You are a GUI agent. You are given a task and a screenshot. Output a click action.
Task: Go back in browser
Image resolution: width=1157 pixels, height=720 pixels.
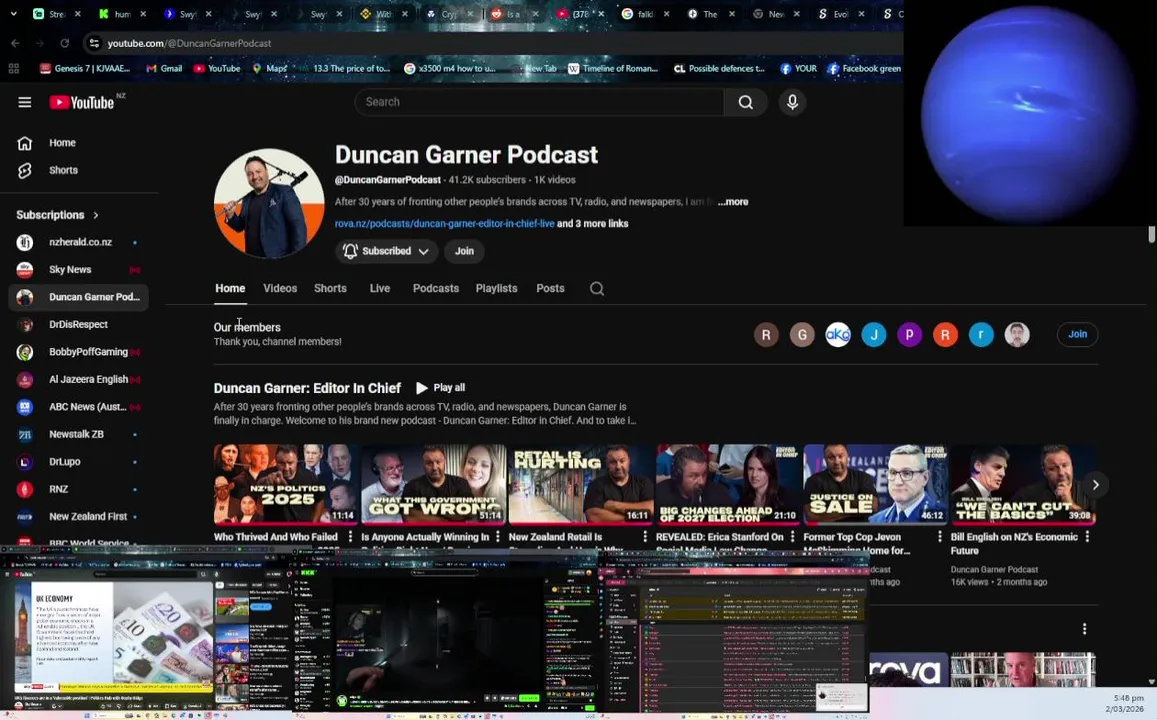coord(15,44)
